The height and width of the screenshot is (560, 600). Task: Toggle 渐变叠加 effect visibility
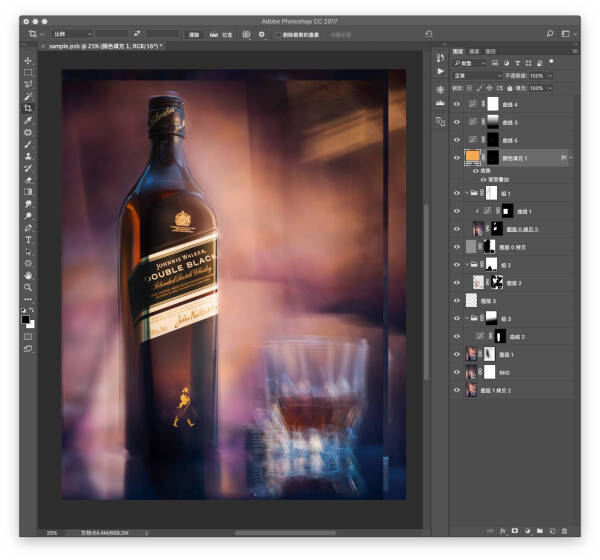click(483, 180)
